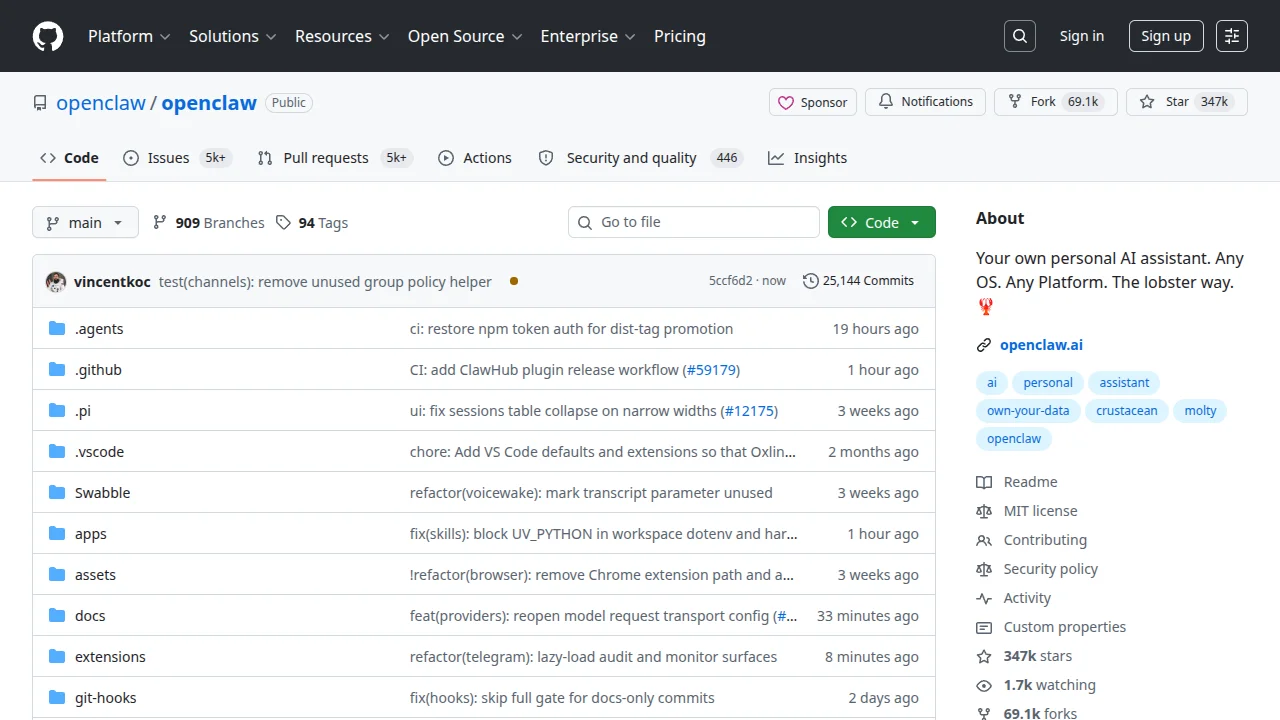Click the eye icon next to watching count

[985, 685]
